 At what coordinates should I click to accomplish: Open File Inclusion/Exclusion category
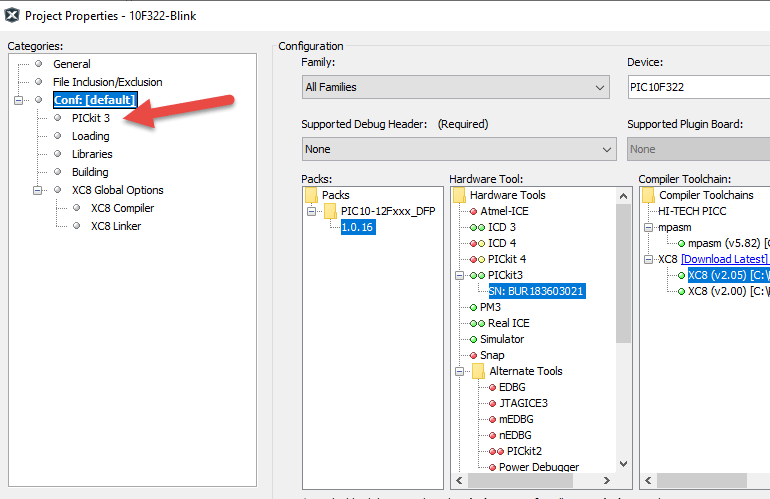[108, 82]
